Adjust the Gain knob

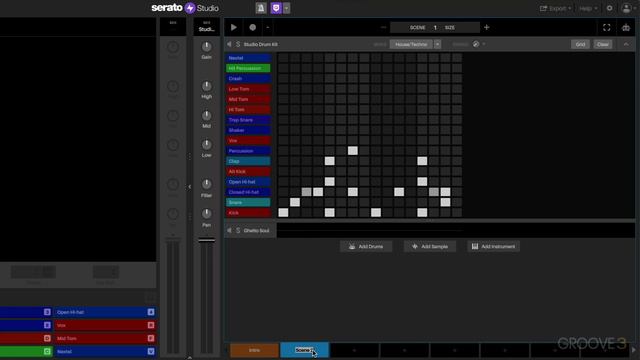click(x=207, y=47)
